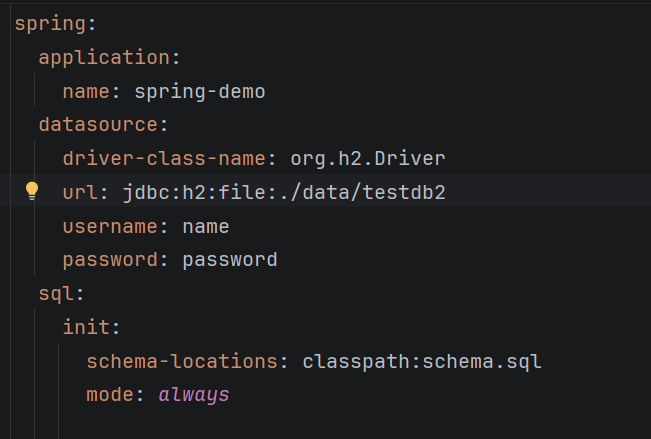Viewport: 651px width, 439px height.
Task: Place cursor on 'application' key
Action: (x=103, y=57)
